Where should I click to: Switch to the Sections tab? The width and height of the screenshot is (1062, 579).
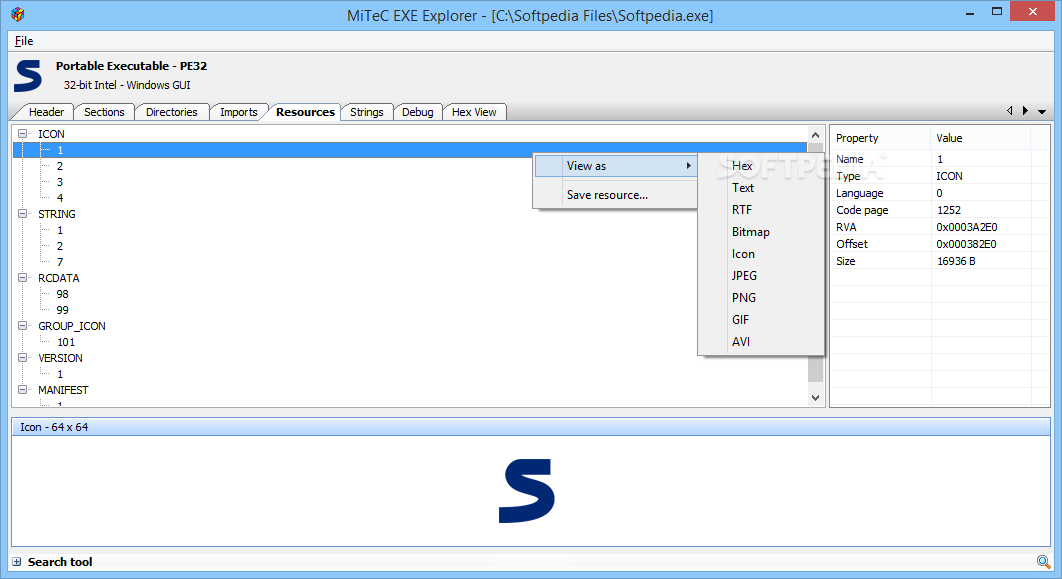pos(104,112)
